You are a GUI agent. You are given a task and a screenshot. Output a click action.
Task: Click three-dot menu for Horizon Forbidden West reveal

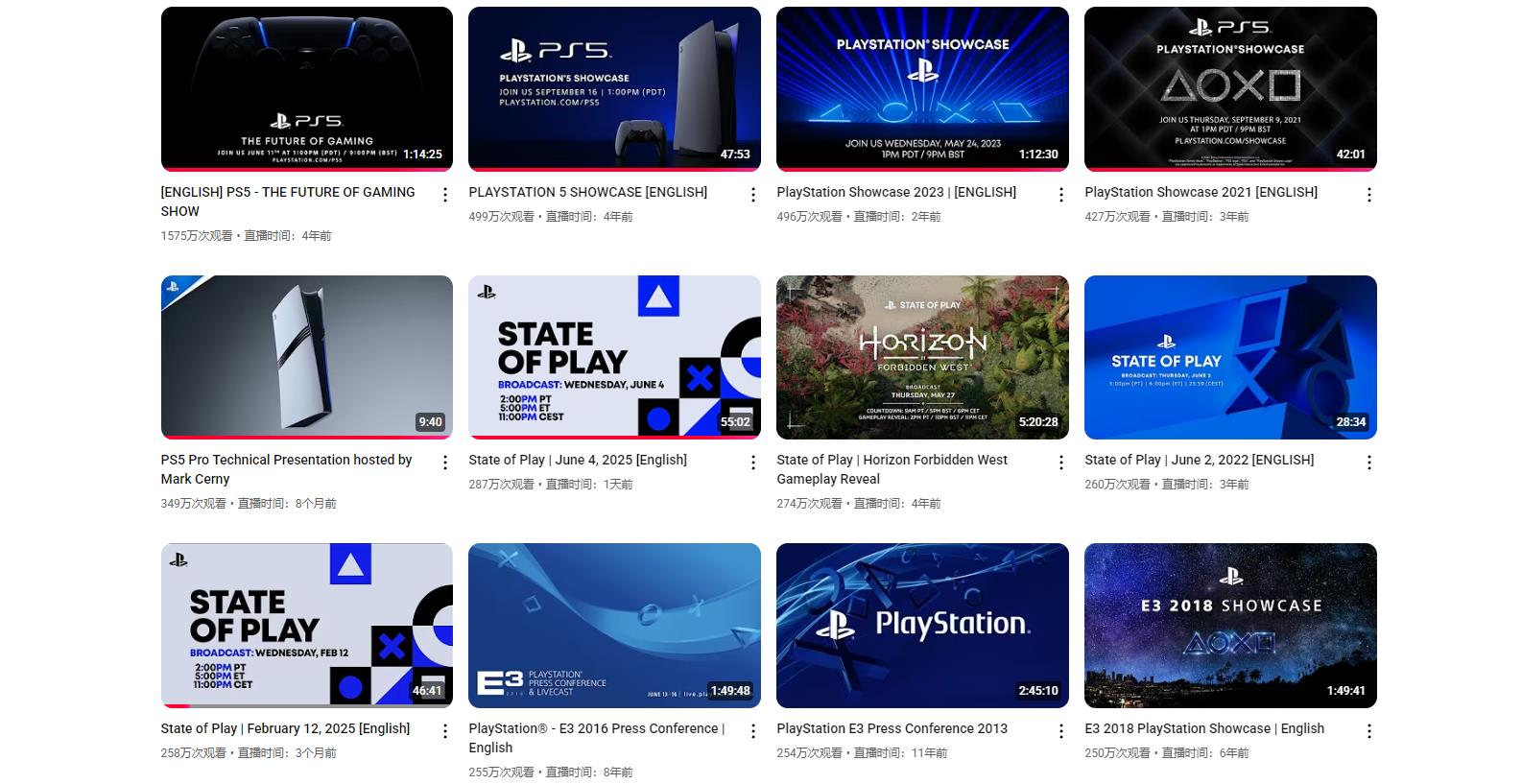click(1060, 463)
